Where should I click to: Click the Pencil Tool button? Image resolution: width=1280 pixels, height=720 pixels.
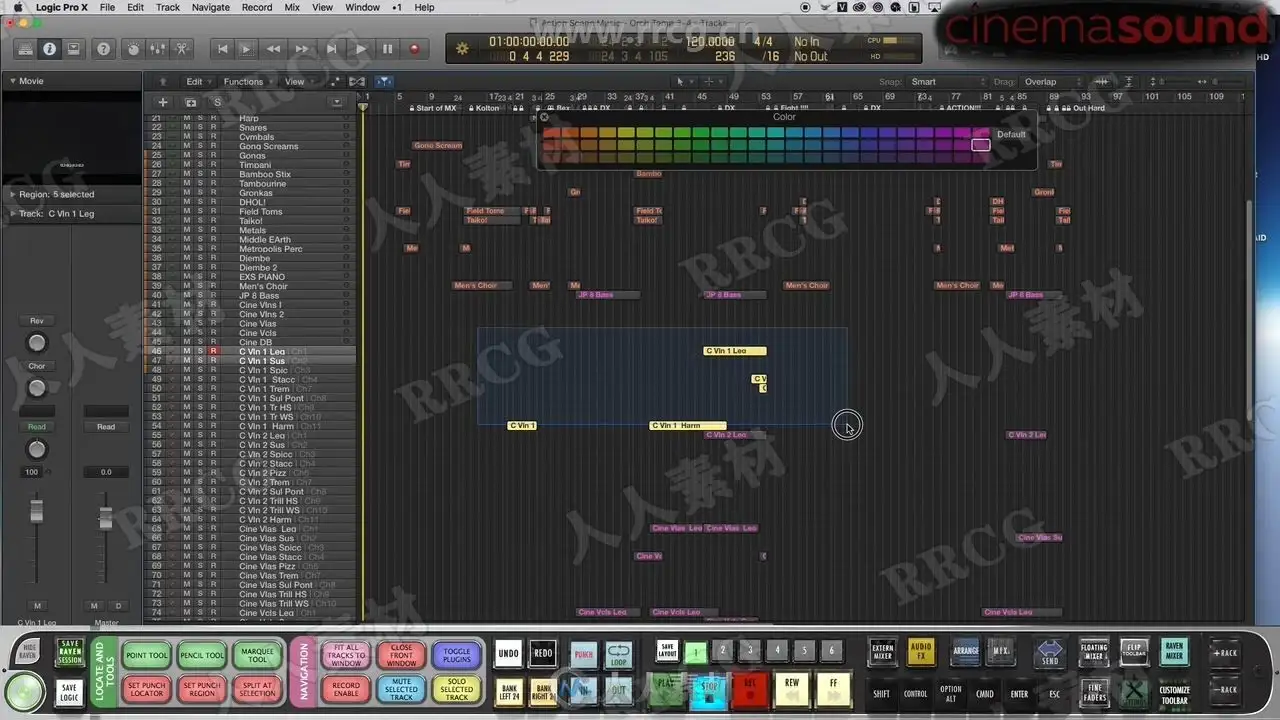pos(202,656)
